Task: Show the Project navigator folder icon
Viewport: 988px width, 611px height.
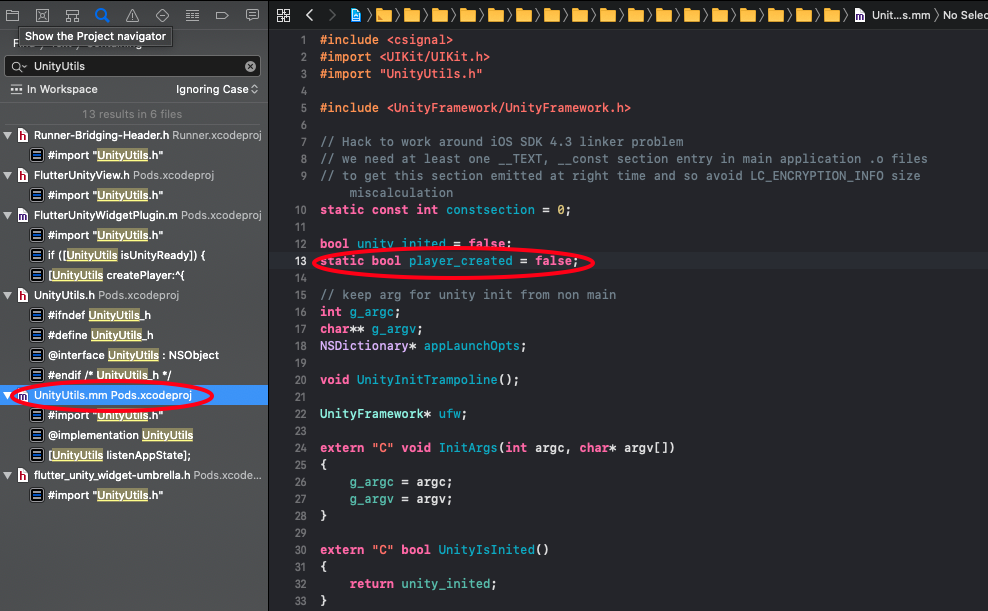Action: pos(13,14)
